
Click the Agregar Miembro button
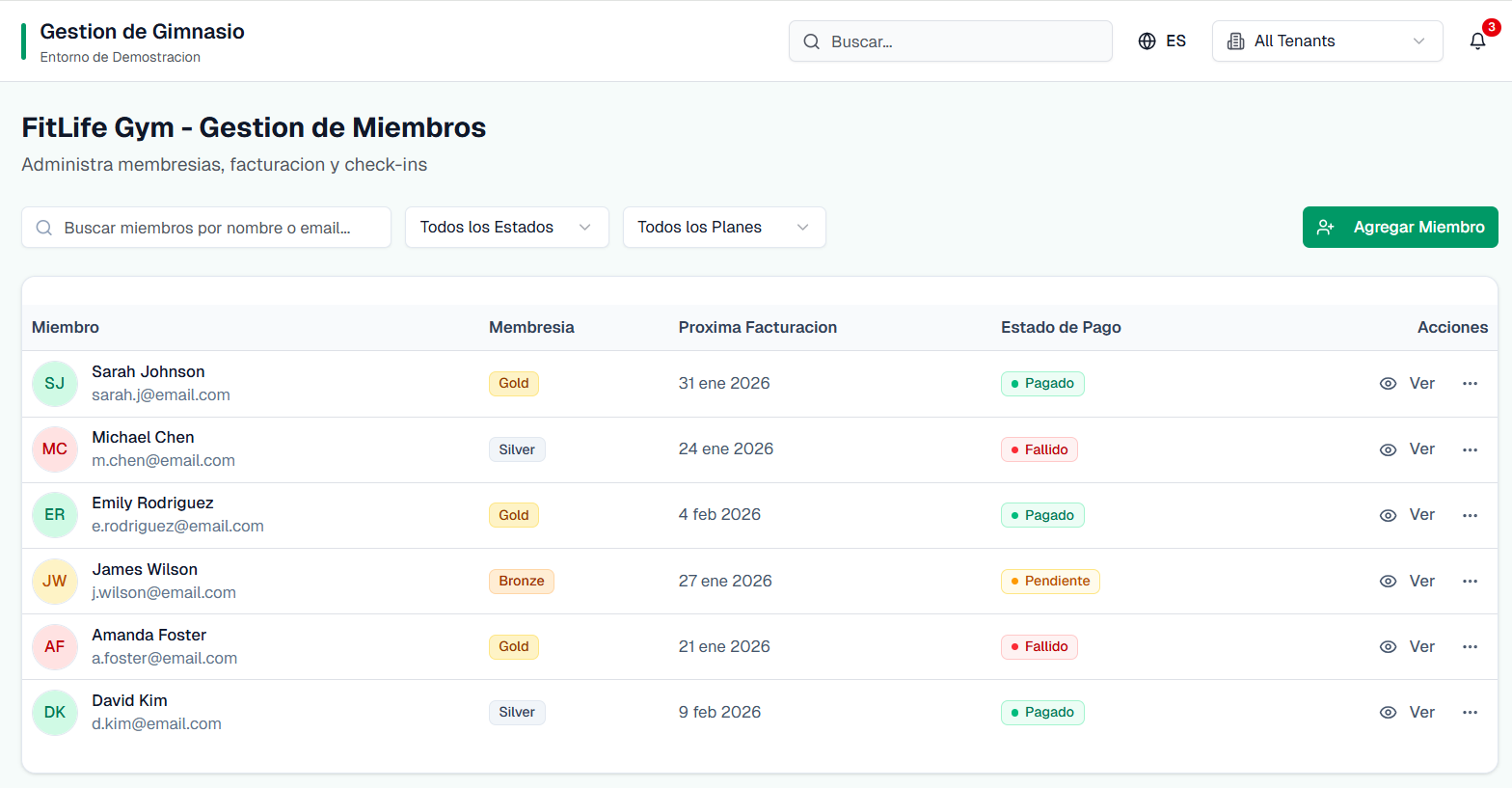(x=1399, y=228)
